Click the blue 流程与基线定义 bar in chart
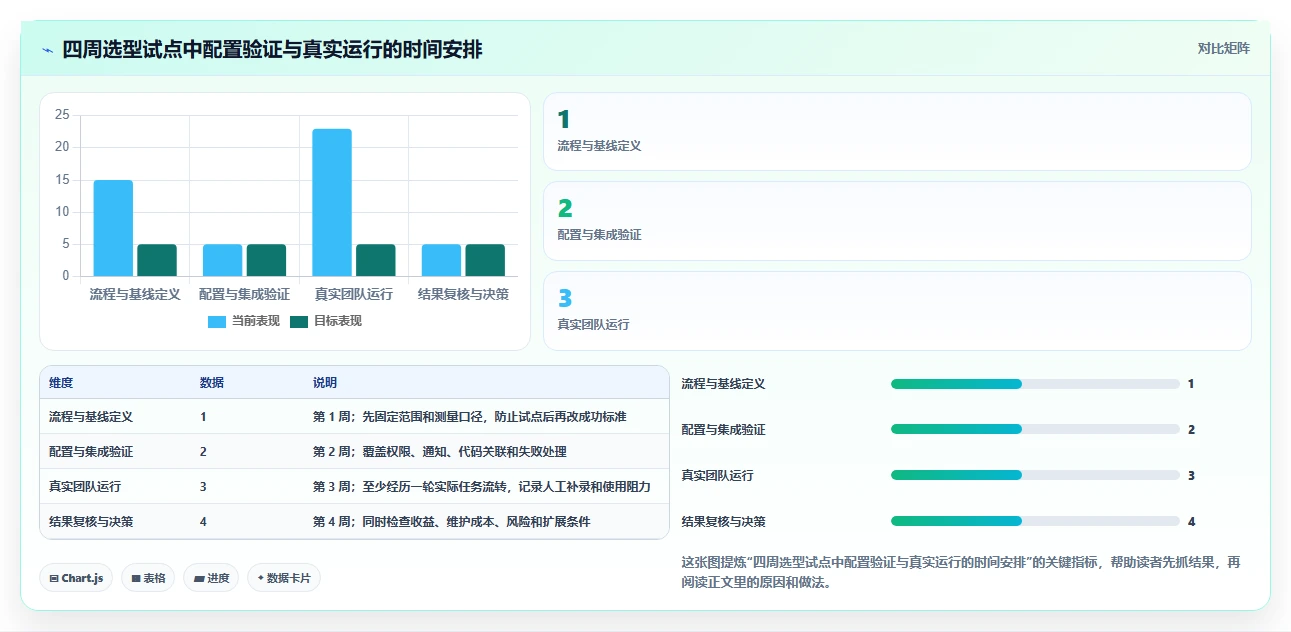Viewport: 1291px width, 632px height. coord(113,228)
